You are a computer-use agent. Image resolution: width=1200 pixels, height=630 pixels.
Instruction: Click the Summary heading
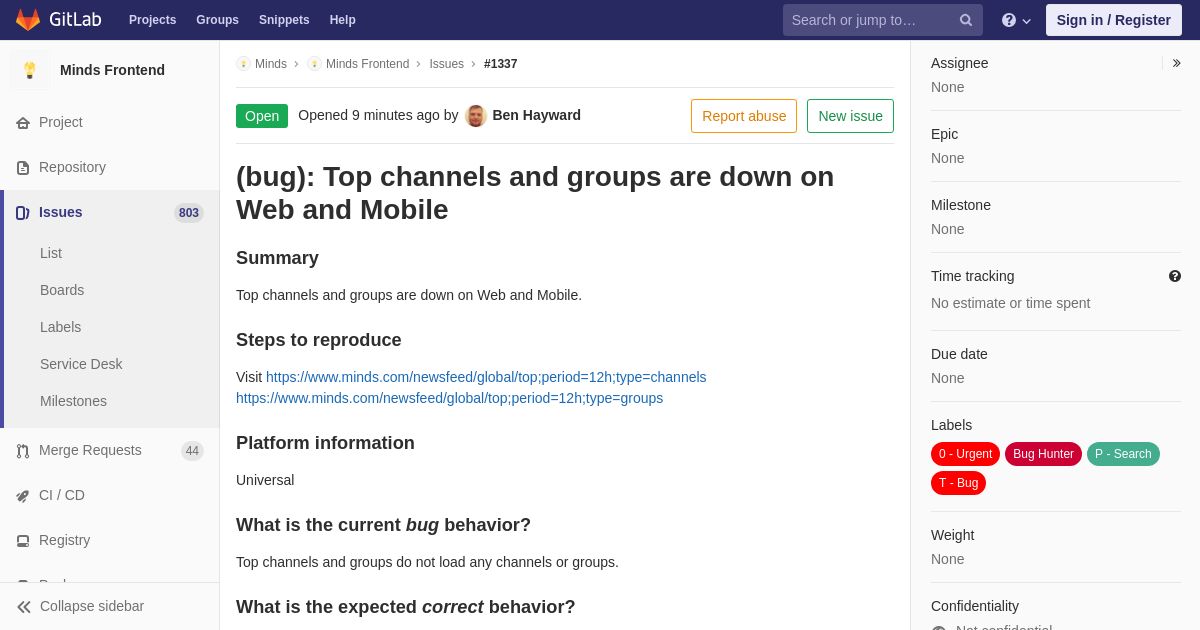click(x=277, y=258)
